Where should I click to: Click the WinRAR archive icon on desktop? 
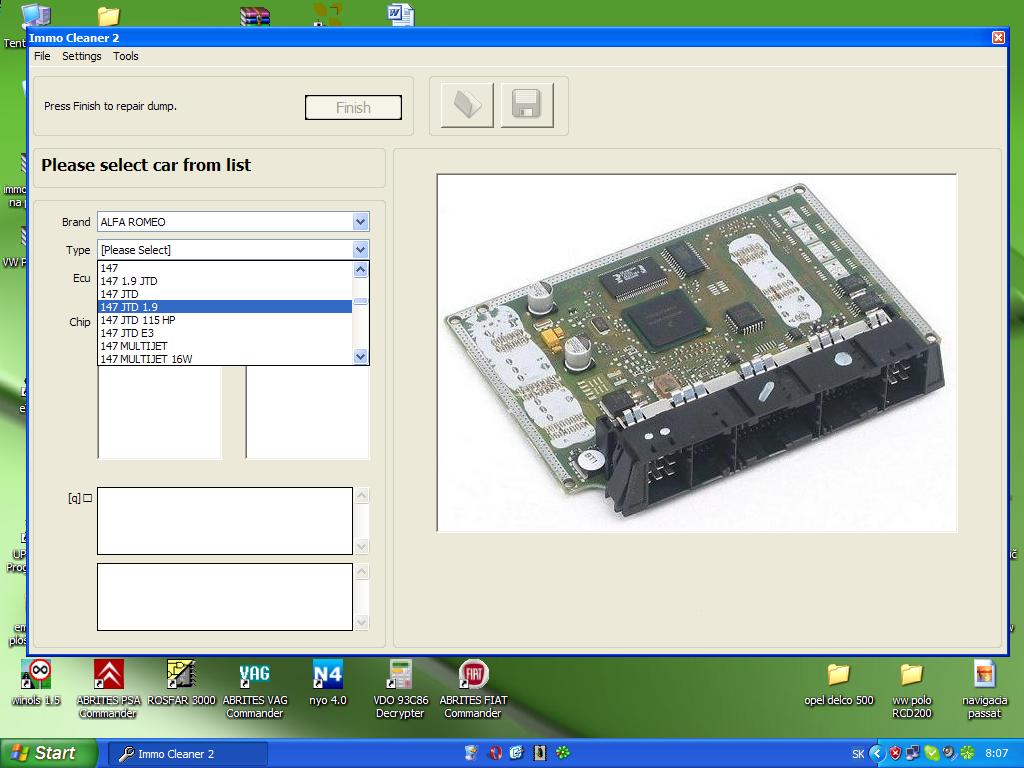[x=255, y=15]
